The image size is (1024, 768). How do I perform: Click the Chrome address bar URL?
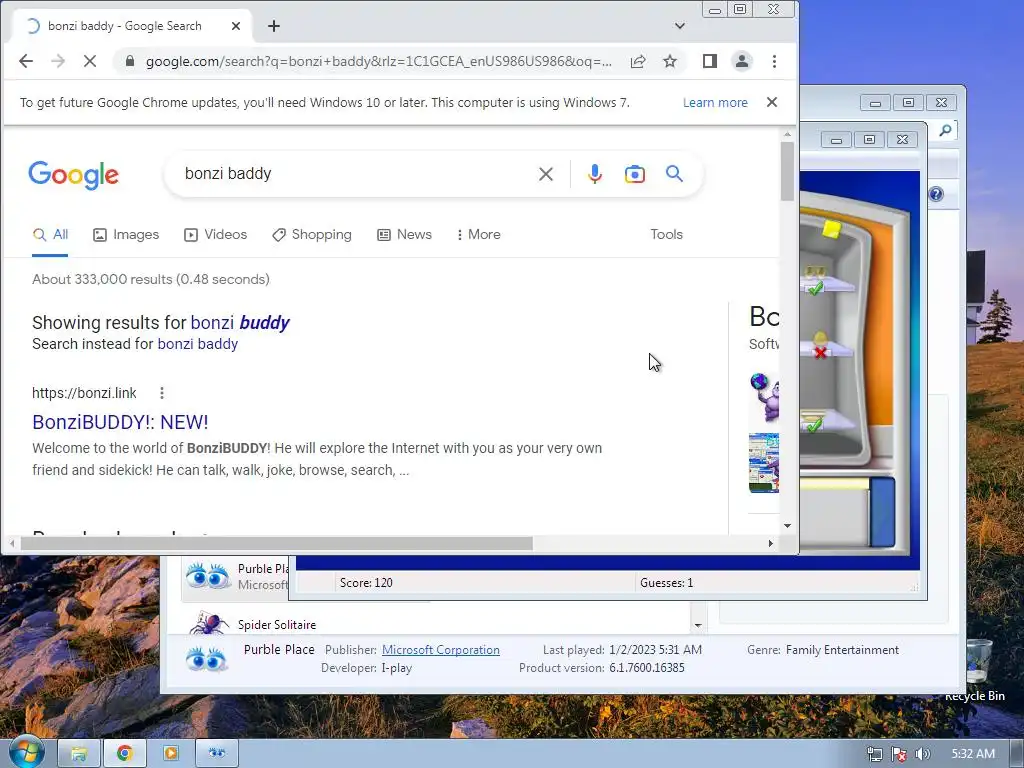(379, 61)
